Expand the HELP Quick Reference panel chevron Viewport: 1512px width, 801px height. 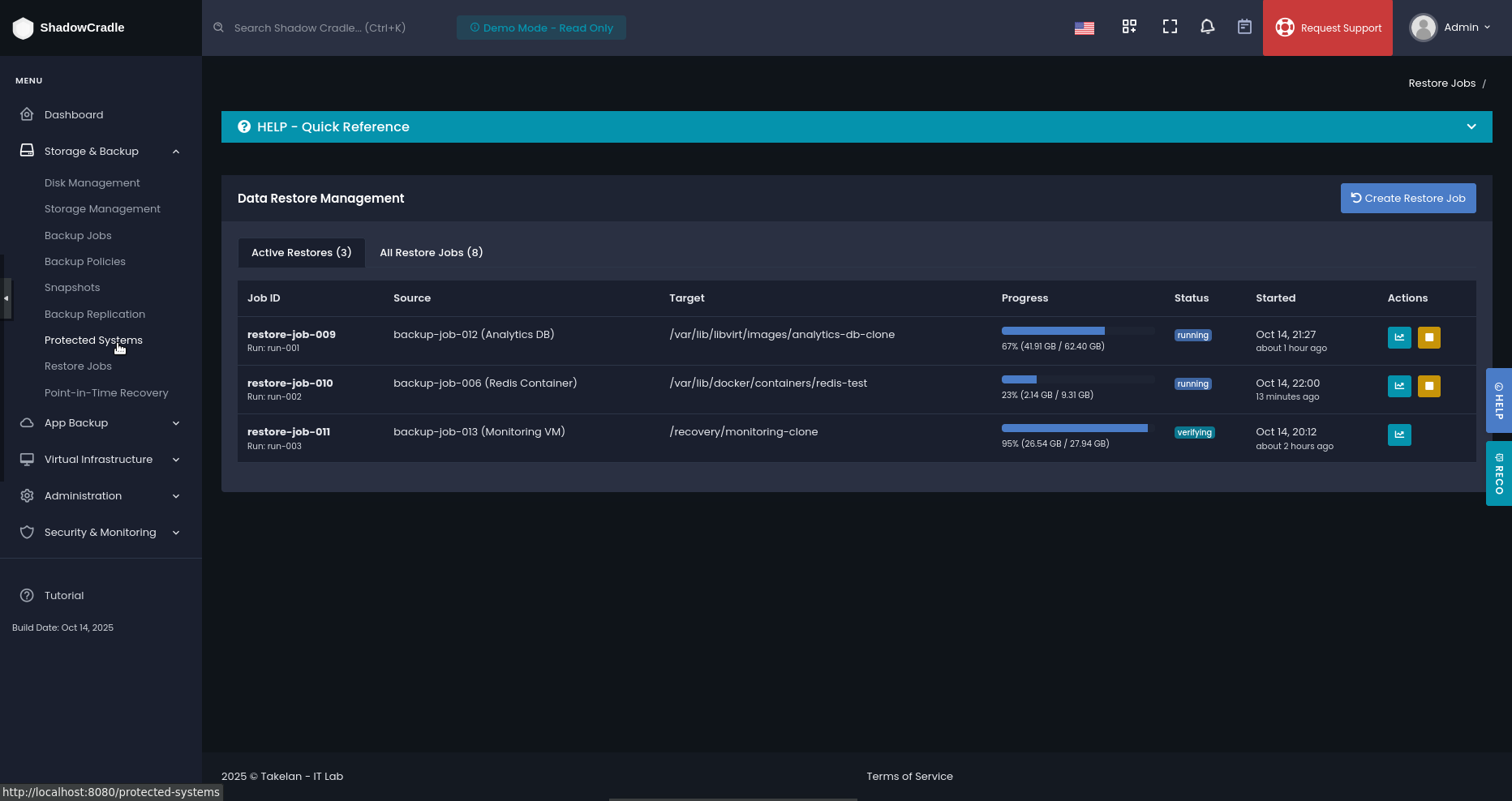point(1471,126)
